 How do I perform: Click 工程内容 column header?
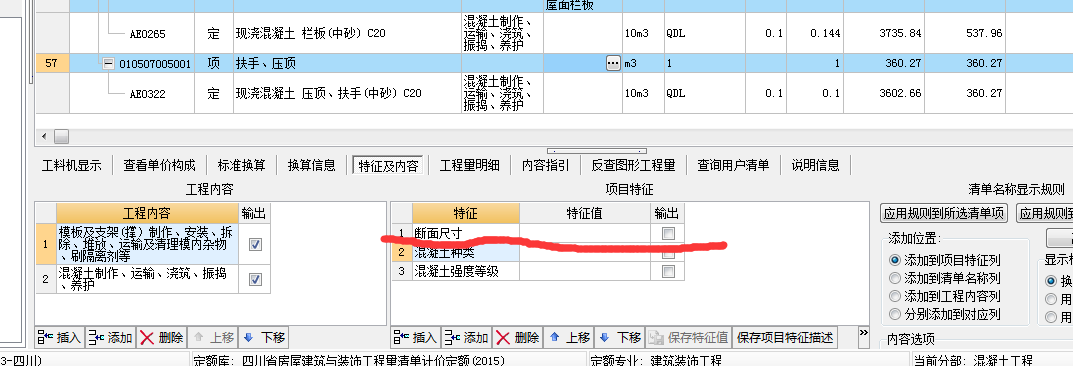tap(148, 213)
